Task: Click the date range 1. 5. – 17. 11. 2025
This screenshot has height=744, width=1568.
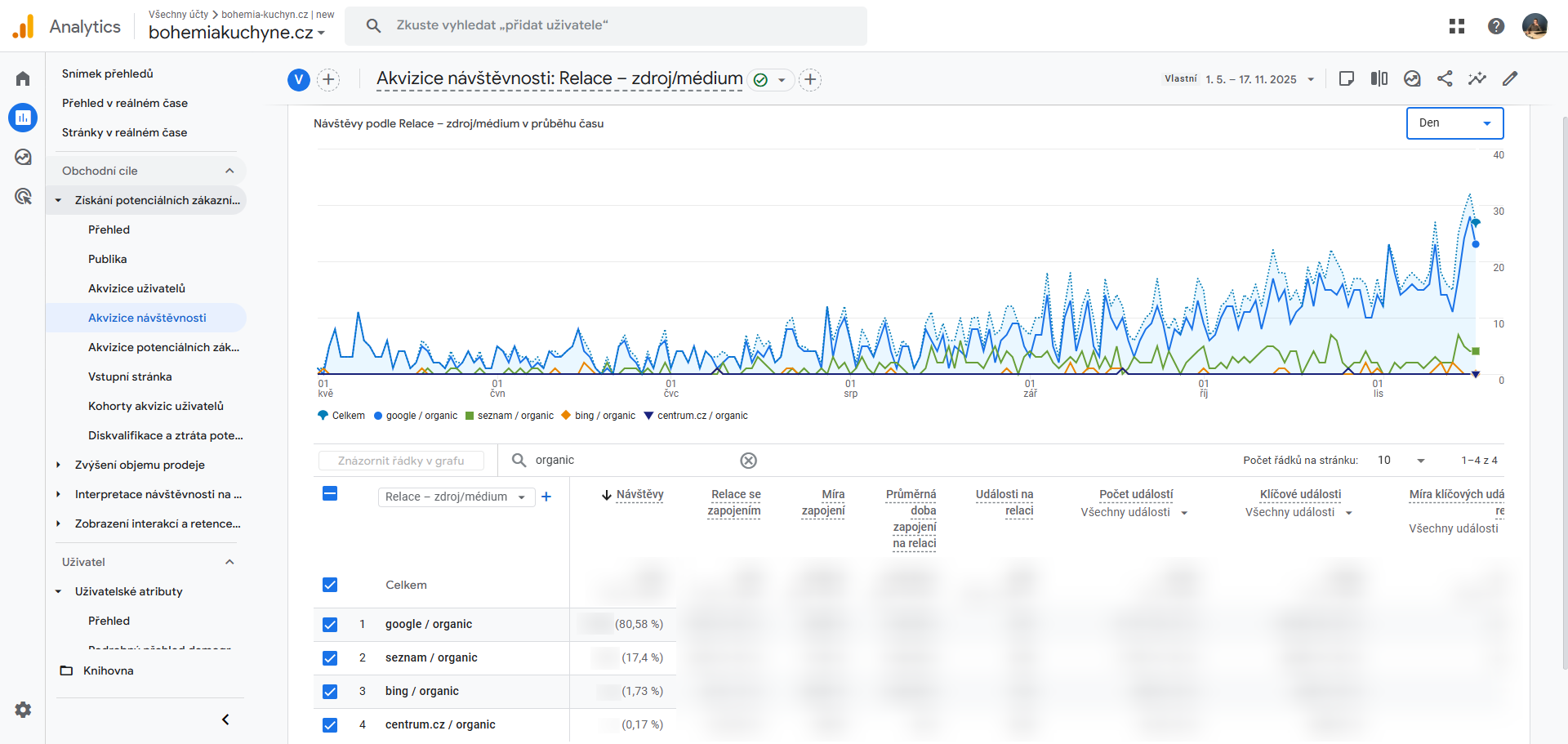Action: click(1259, 79)
